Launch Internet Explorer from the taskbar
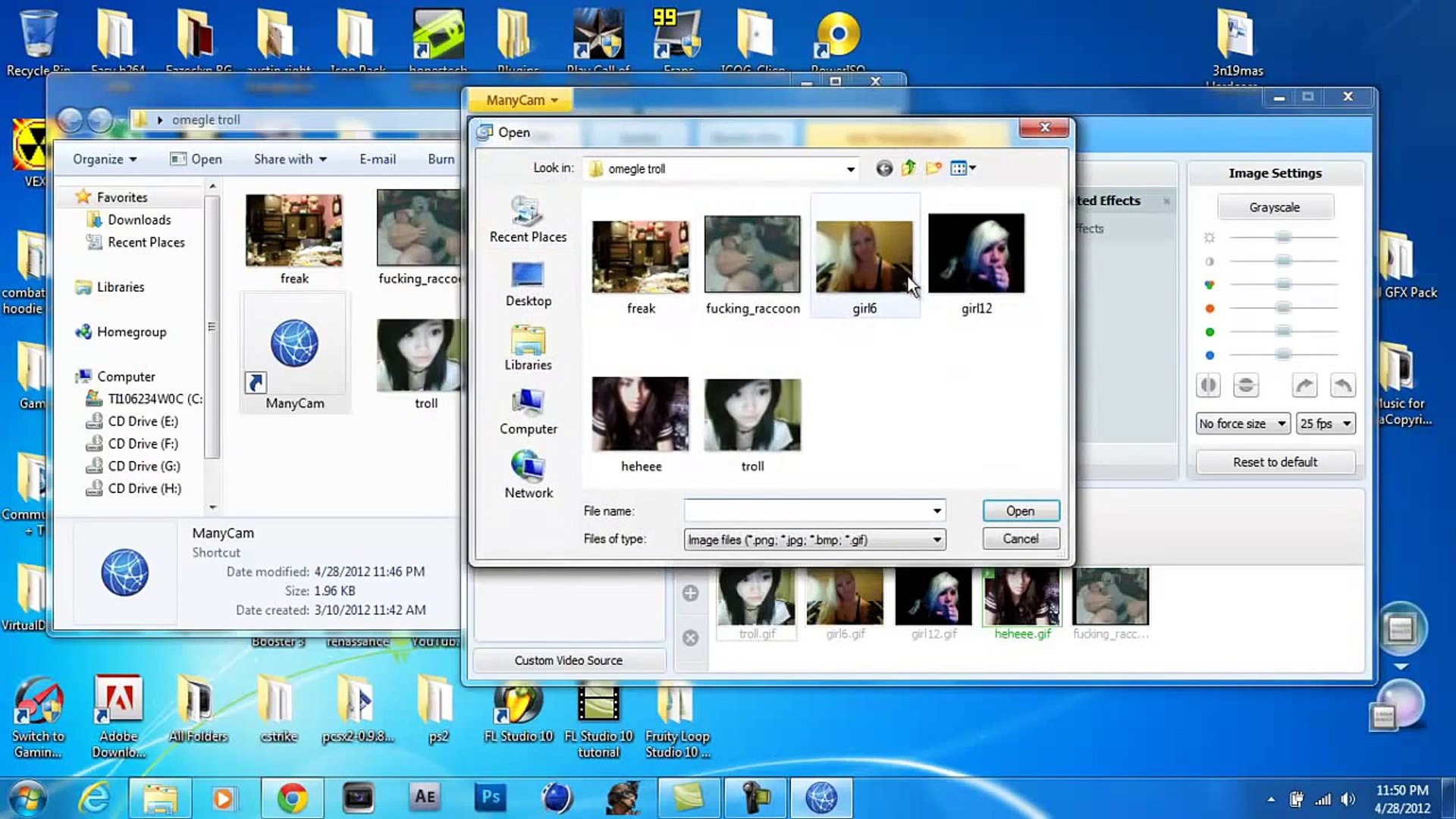The height and width of the screenshot is (819, 1456). pos(95,798)
